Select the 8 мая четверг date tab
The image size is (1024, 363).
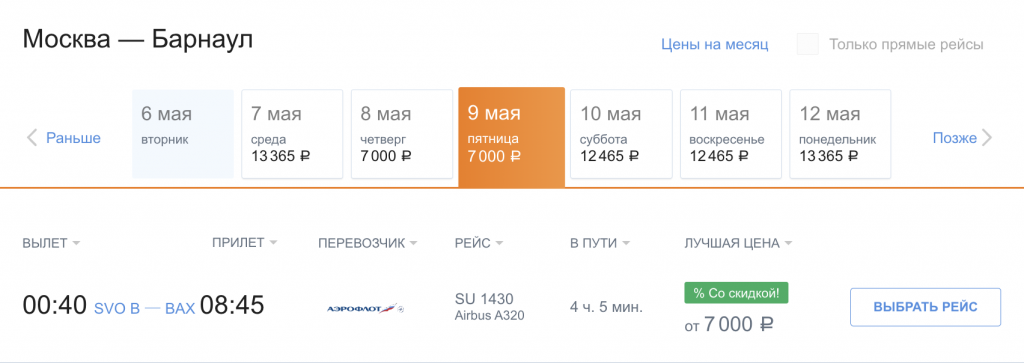coord(402,134)
